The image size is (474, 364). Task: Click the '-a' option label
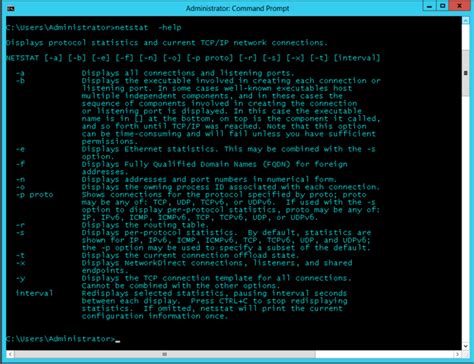pos(20,73)
